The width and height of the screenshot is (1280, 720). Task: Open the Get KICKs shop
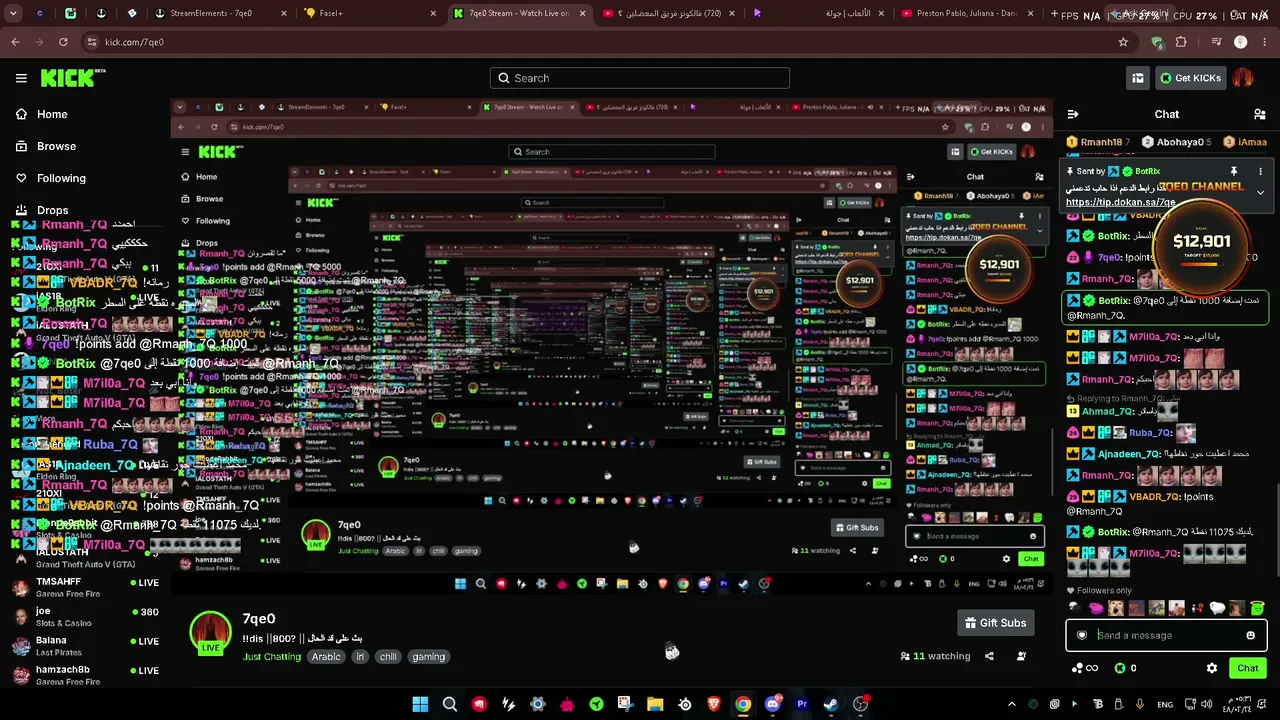tap(1189, 78)
